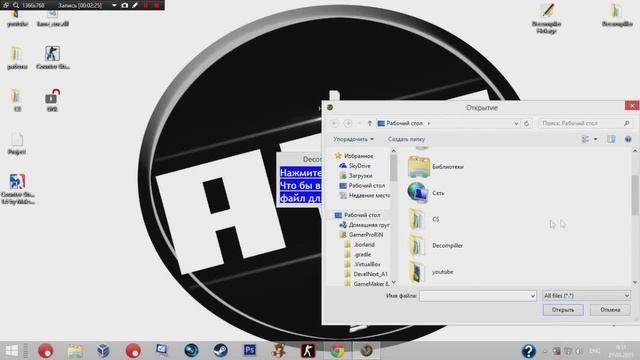Click the navigation pane scroll-down arrow
Image resolution: width=640 pixels, height=360 pixels.
coord(393,282)
